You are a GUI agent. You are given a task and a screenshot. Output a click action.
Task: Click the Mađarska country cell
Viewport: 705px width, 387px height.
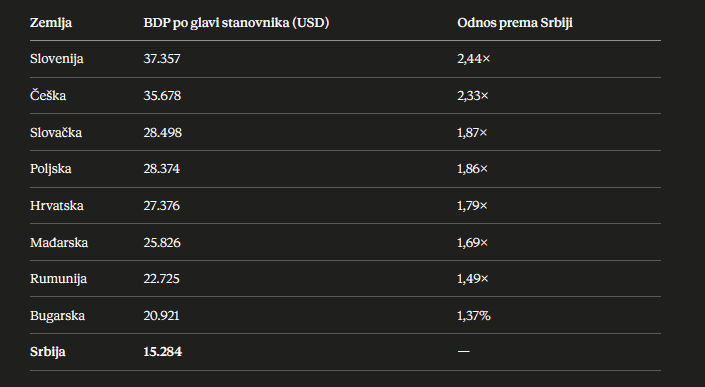pyautogui.click(x=59, y=243)
